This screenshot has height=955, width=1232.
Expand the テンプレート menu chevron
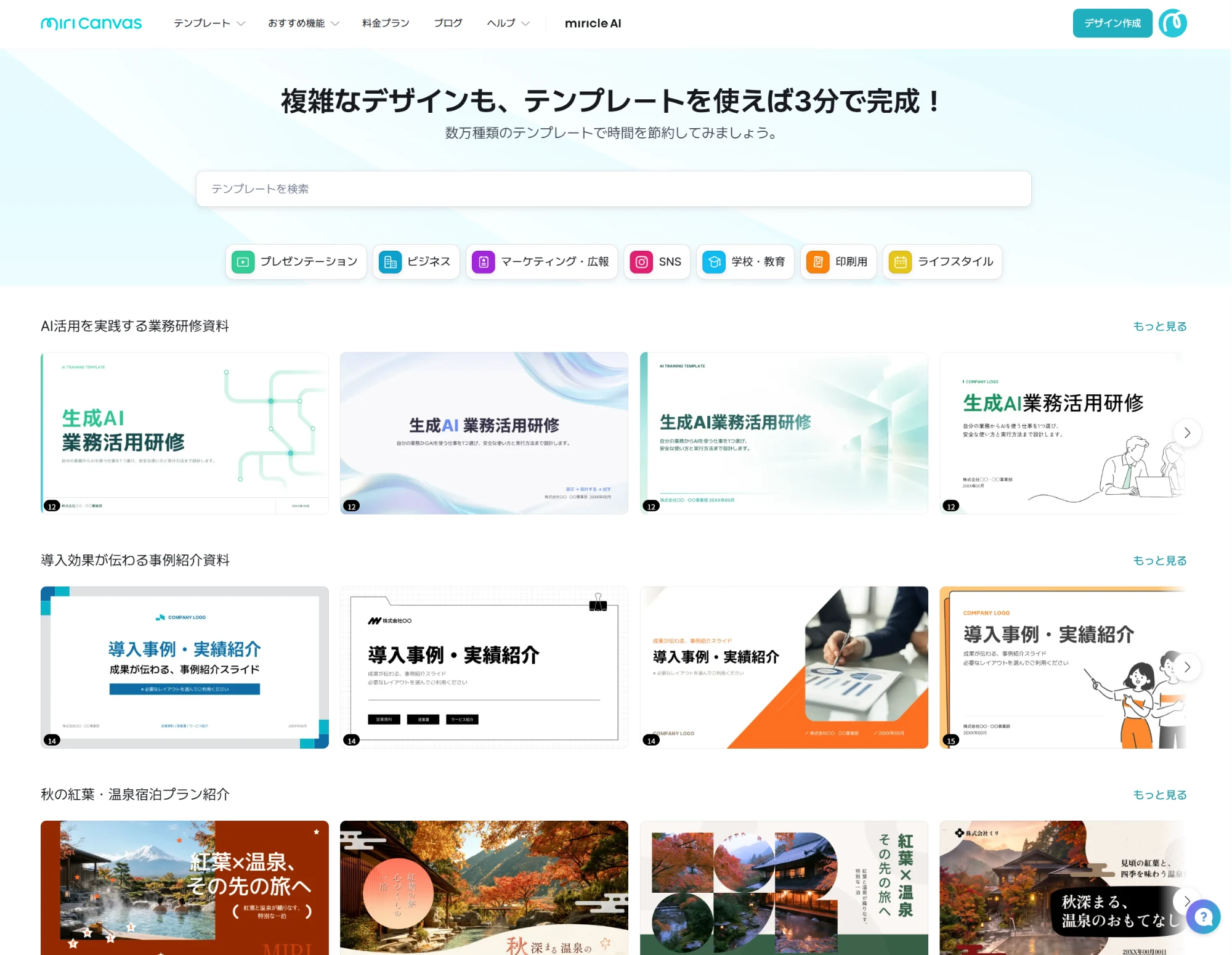(241, 23)
